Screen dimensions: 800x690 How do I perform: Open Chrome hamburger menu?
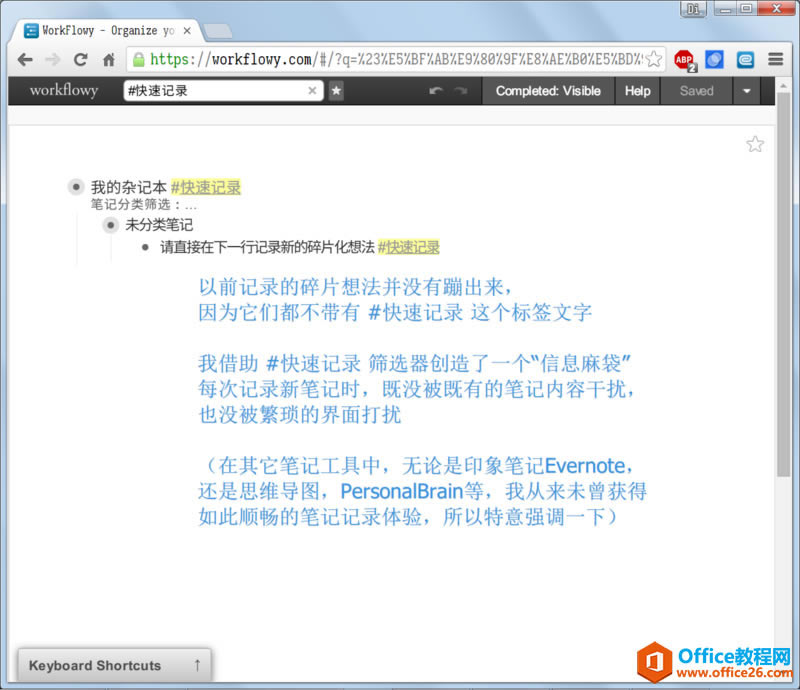776,59
